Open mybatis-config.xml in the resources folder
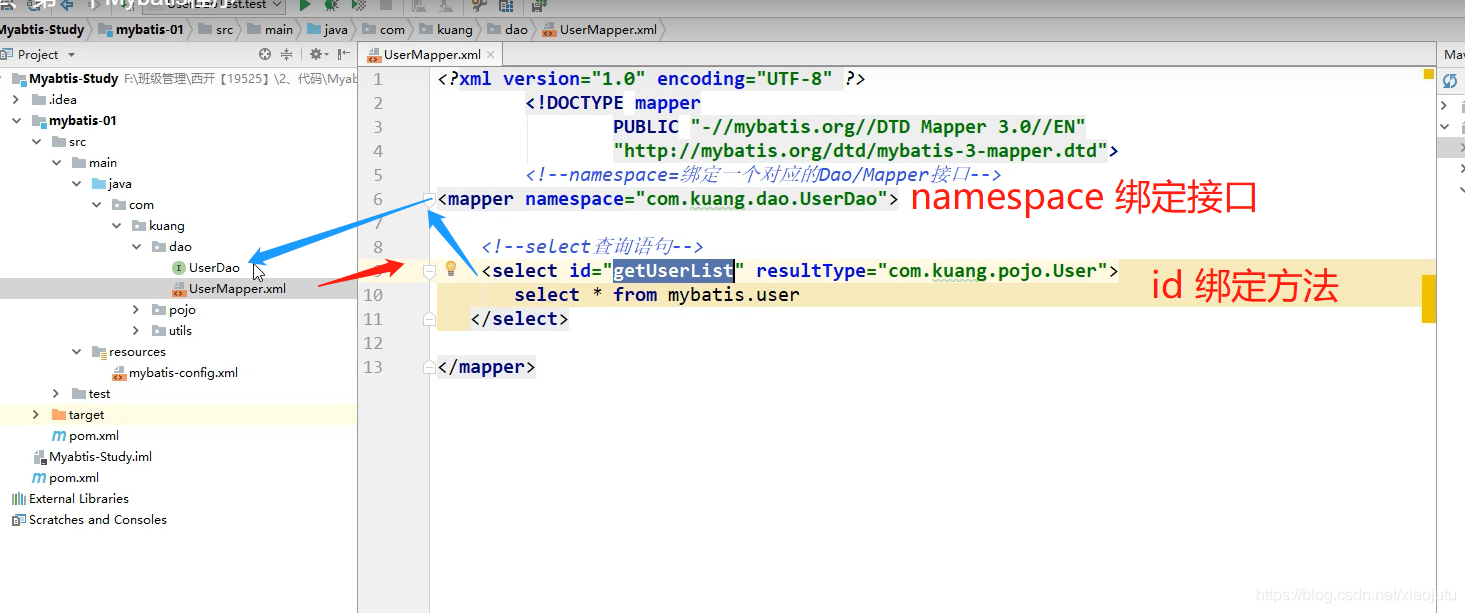 click(183, 372)
